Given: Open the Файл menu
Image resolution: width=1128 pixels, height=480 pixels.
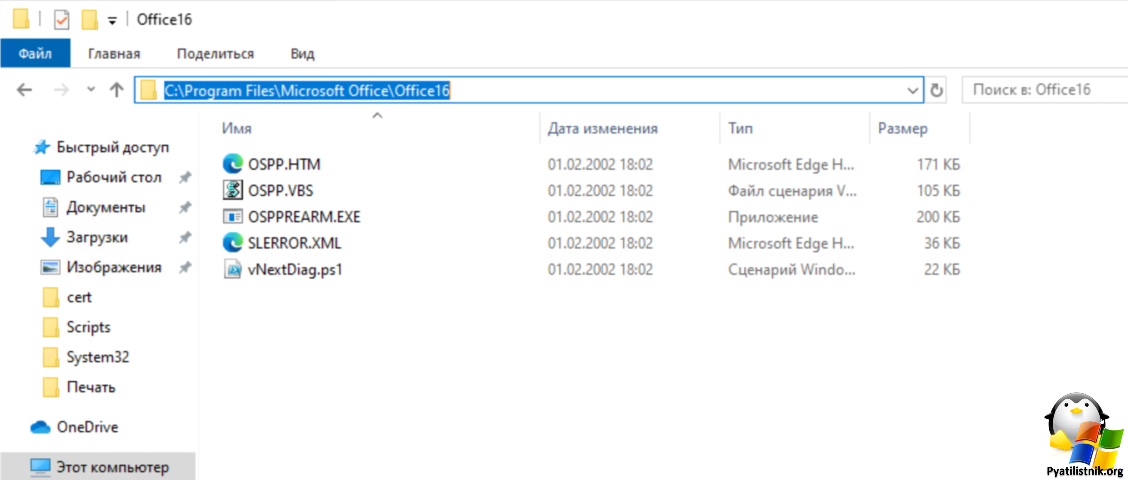Looking at the screenshot, I should [35, 54].
